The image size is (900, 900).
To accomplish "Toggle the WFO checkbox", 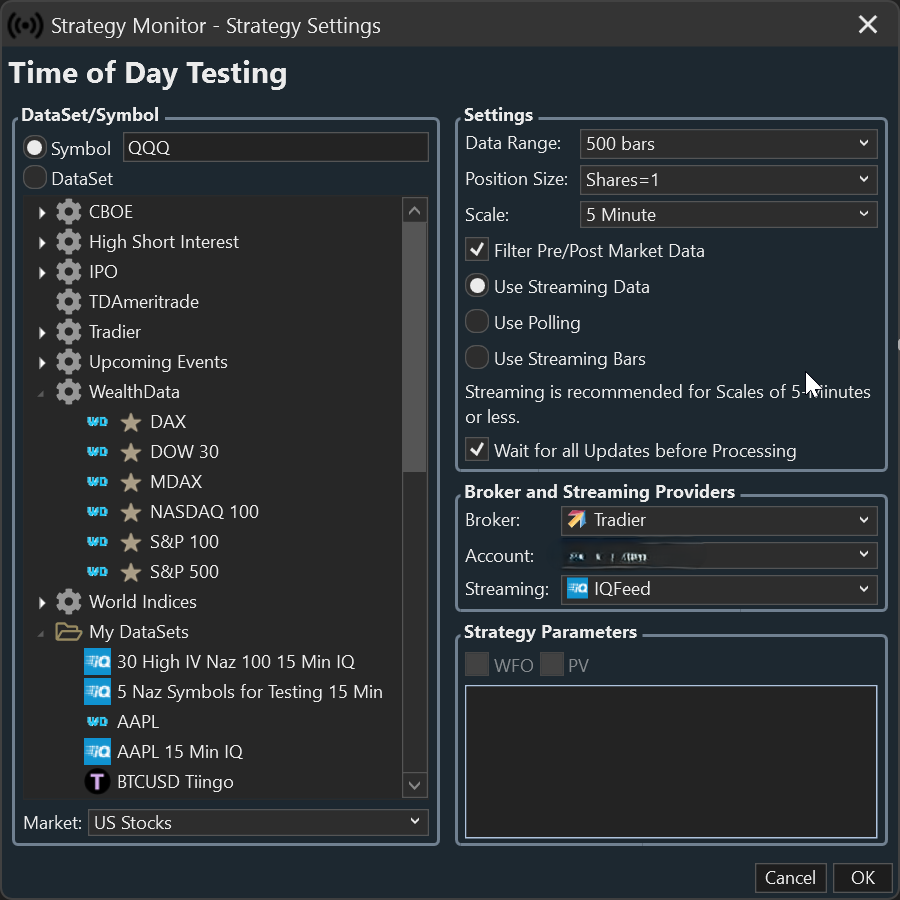I will pyautogui.click(x=477, y=665).
